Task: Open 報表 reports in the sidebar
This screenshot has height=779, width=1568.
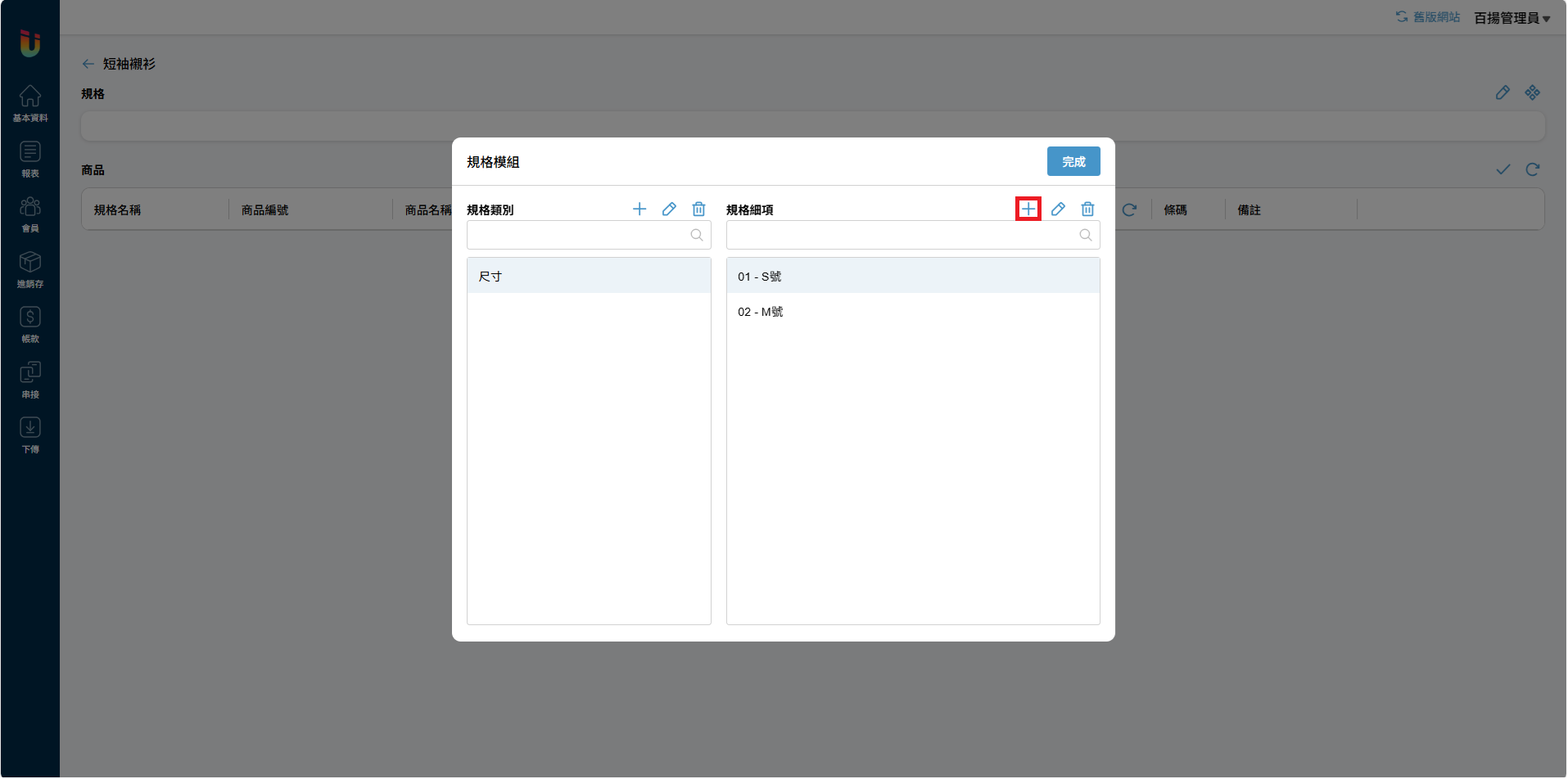Action: pyautogui.click(x=30, y=160)
